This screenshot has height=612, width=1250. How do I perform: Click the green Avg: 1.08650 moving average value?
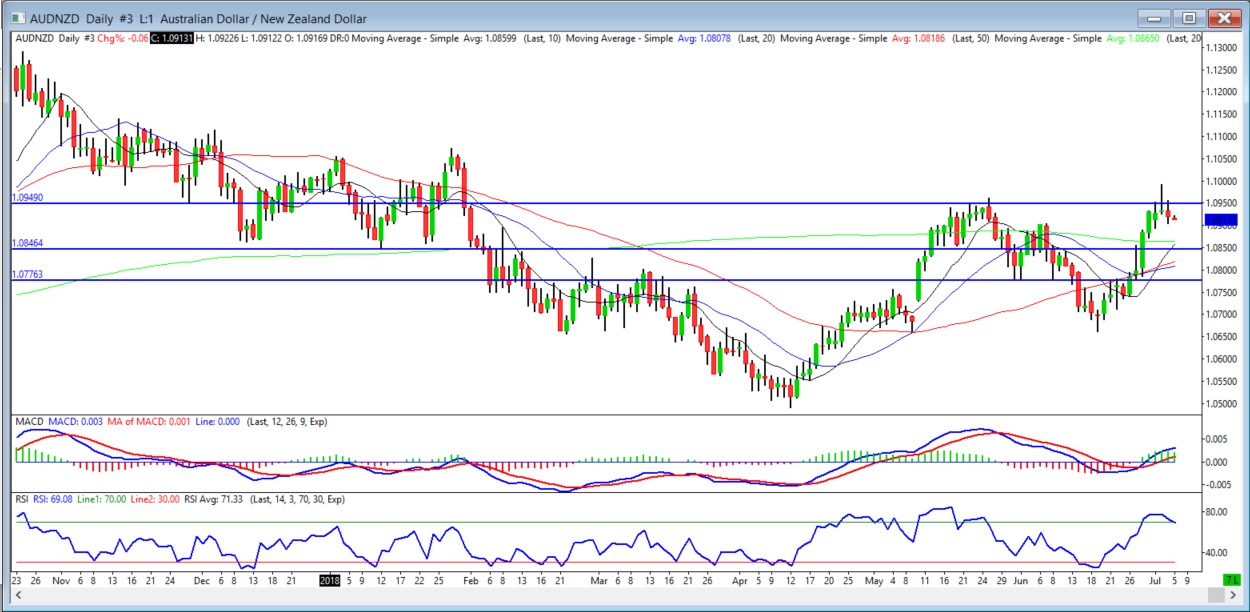[1133, 38]
